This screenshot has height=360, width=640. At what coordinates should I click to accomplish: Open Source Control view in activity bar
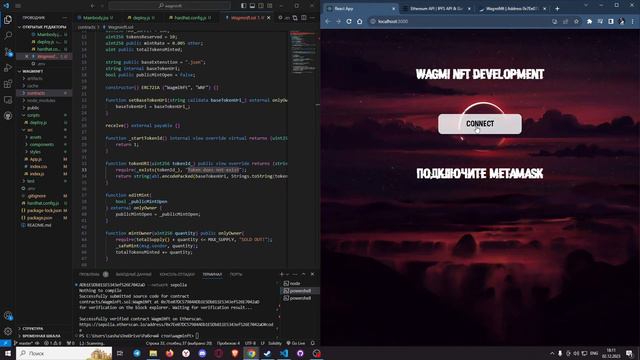pos(8,52)
